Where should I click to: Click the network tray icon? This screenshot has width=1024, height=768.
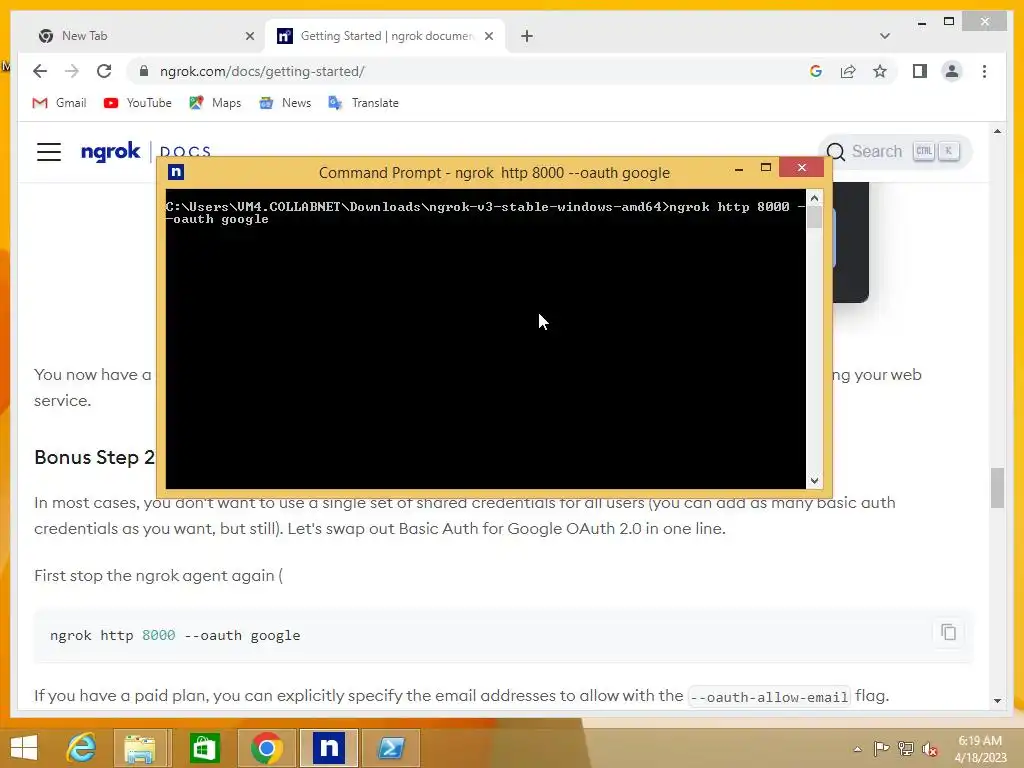(x=906, y=748)
